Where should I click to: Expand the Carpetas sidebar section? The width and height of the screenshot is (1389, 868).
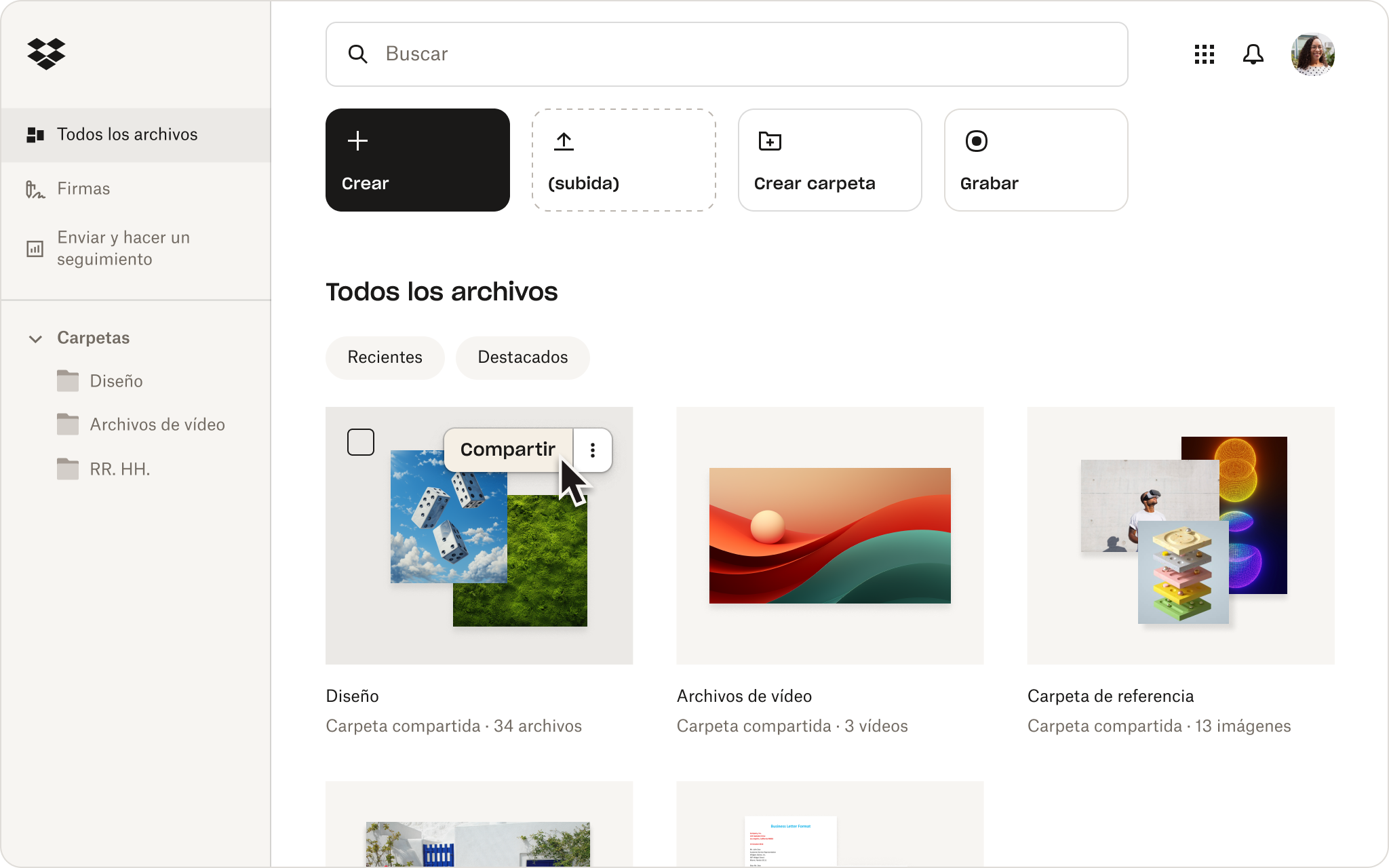35,338
